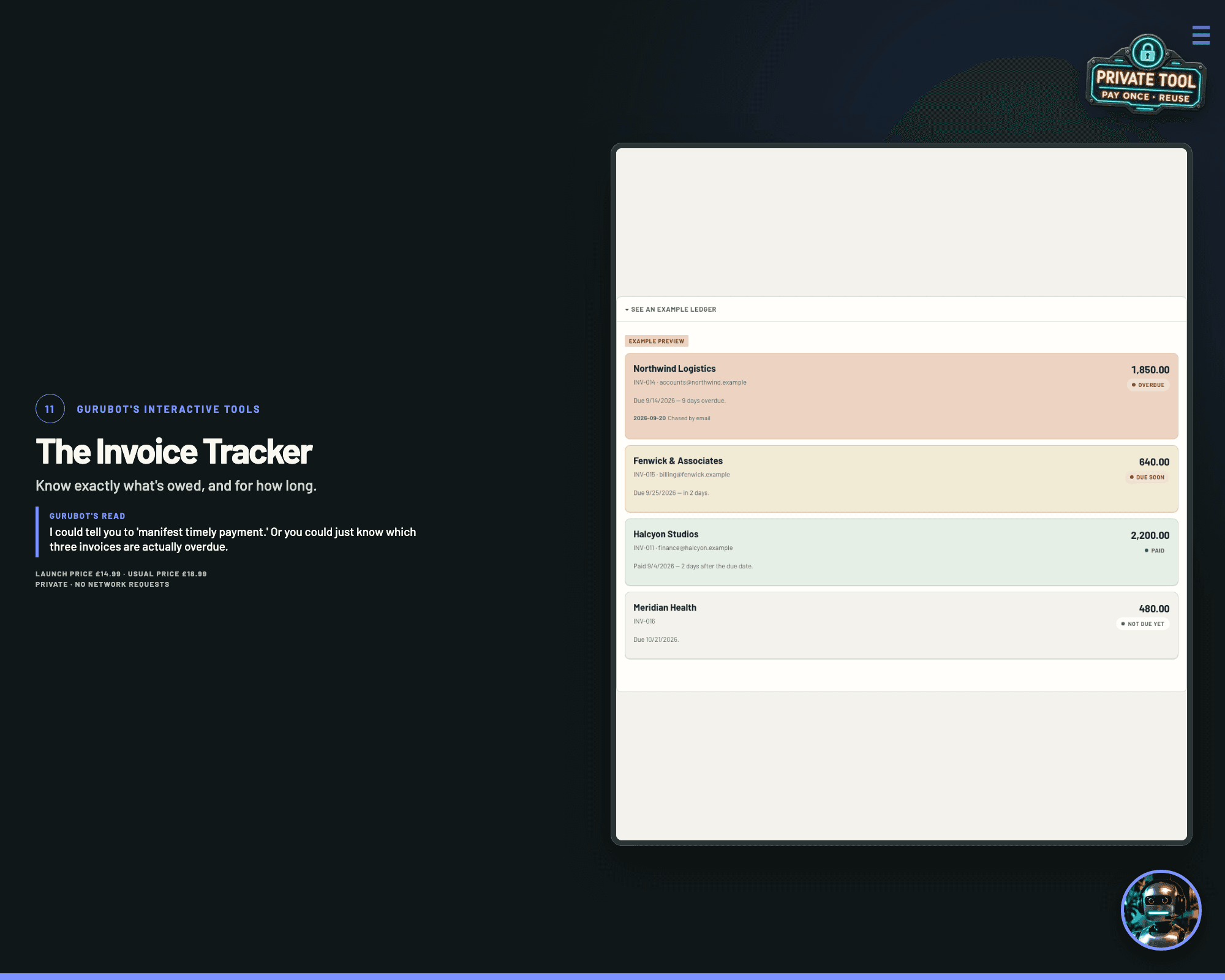Select the Fenwick & Associates invoice name
This screenshot has height=980, width=1225.
pos(677,461)
